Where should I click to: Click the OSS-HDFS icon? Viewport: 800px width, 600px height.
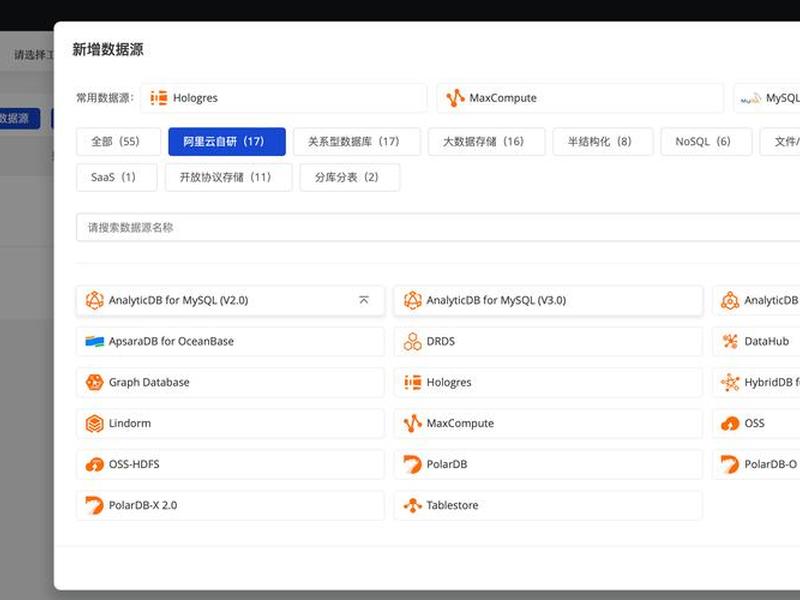[94, 464]
